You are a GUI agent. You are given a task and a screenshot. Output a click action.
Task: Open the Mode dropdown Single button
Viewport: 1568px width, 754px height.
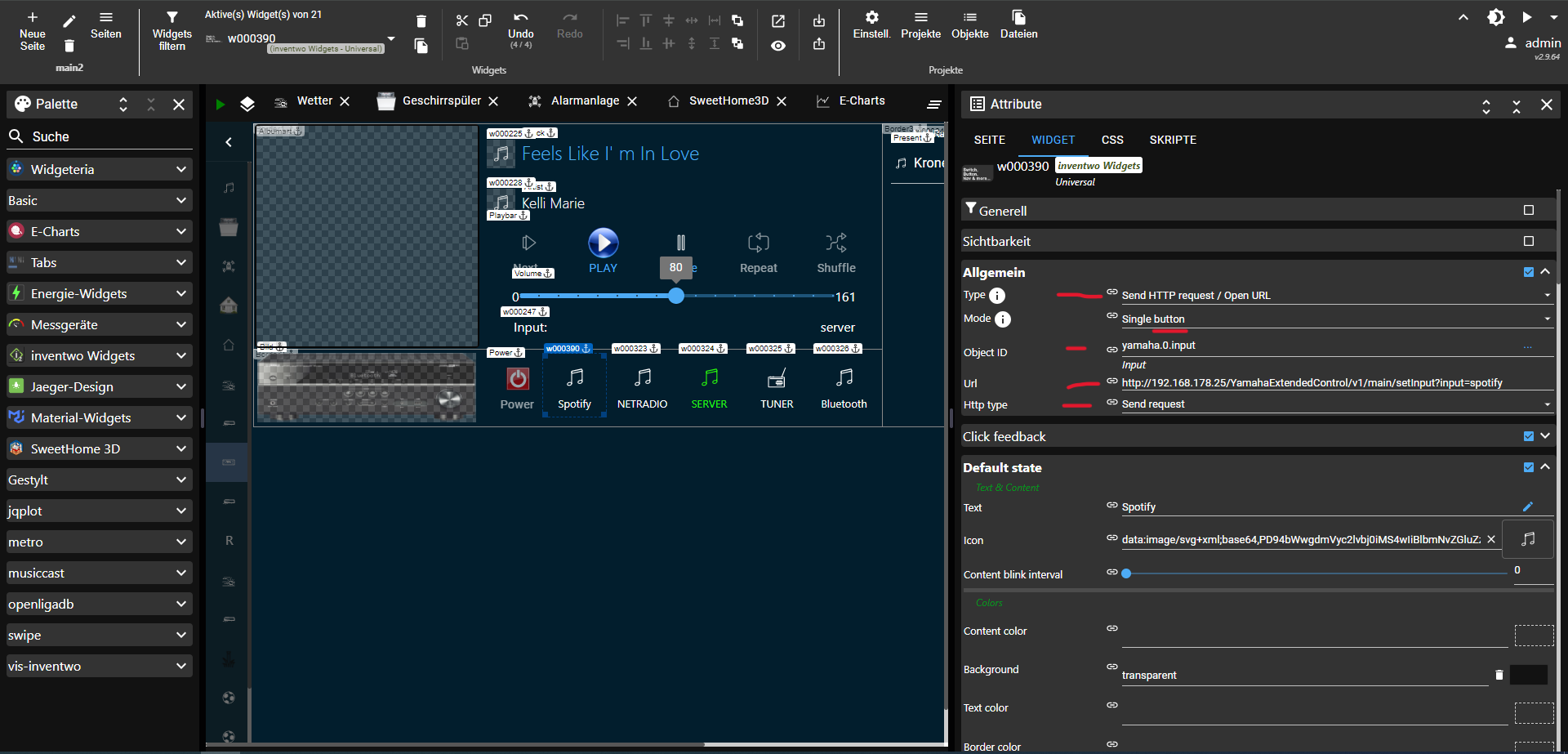1336,319
